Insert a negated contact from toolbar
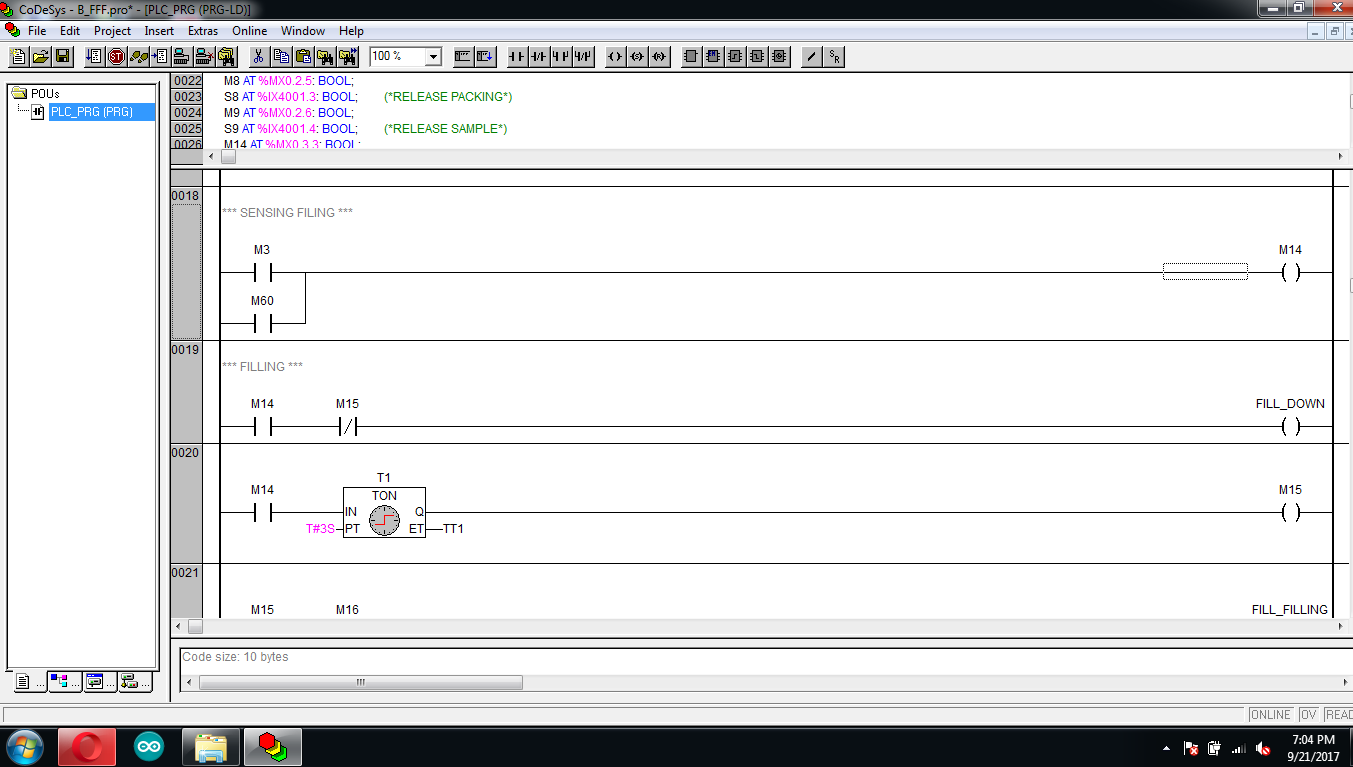 pyautogui.click(x=539, y=56)
